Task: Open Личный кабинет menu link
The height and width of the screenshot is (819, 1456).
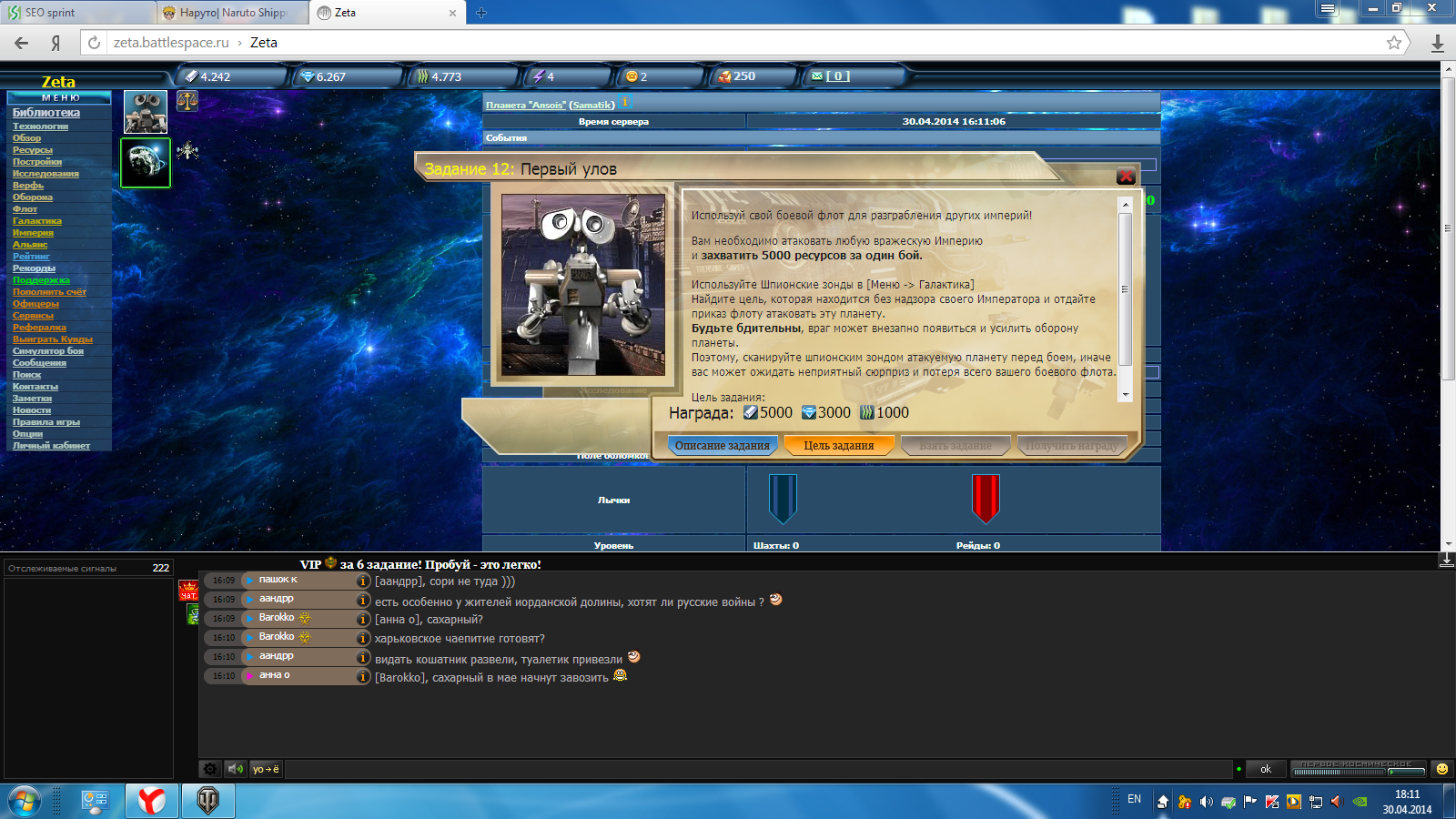Action: (x=51, y=446)
